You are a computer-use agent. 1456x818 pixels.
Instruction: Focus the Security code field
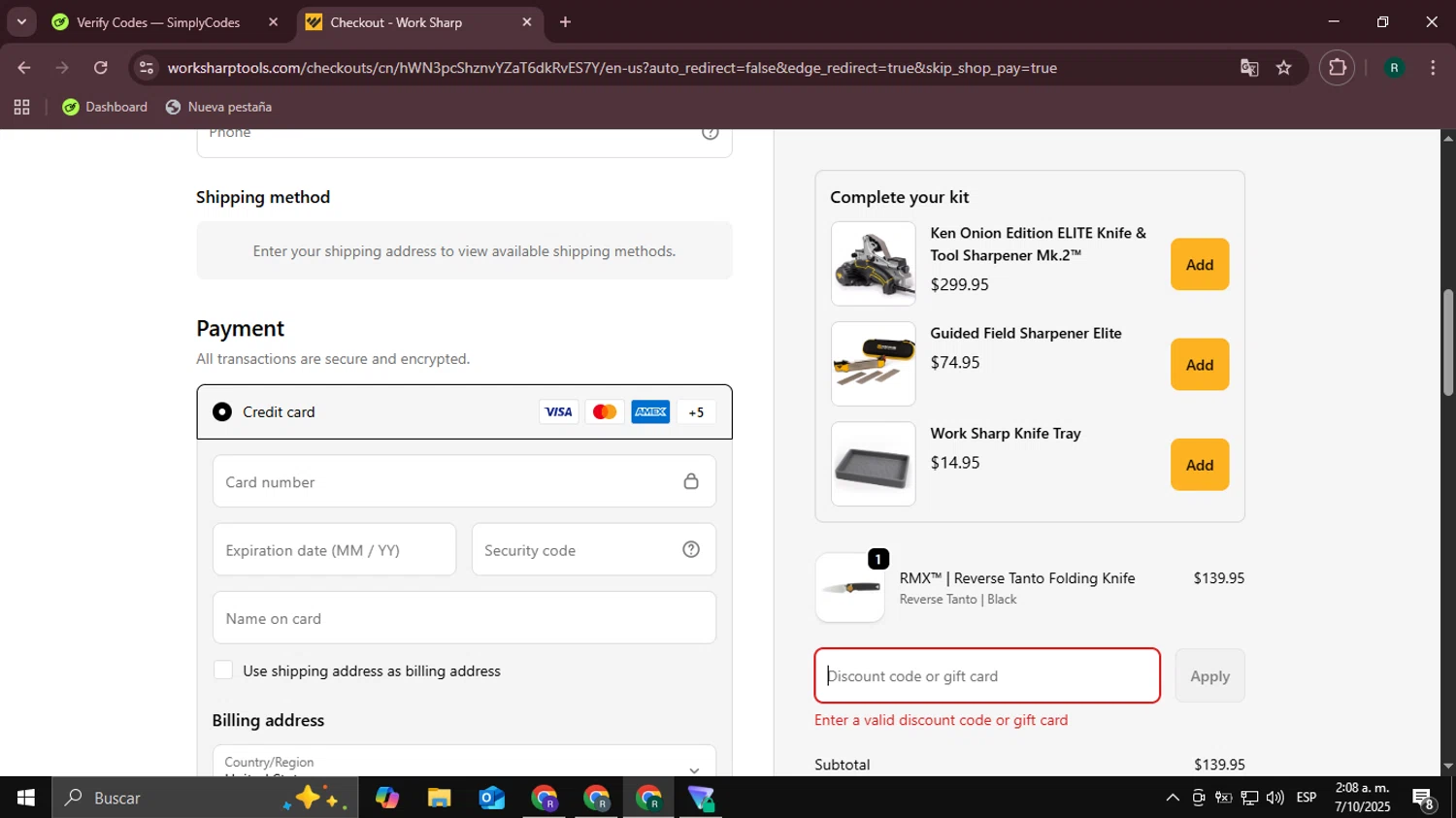click(594, 549)
